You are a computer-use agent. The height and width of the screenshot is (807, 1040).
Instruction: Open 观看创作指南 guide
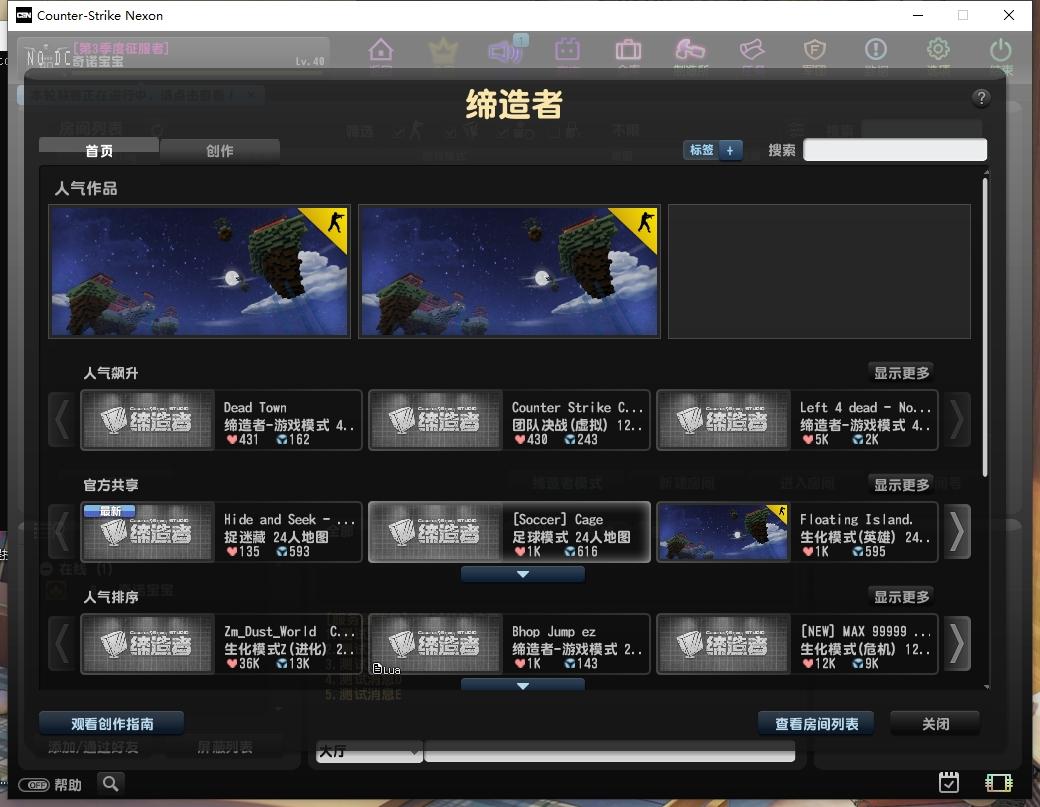pos(112,723)
